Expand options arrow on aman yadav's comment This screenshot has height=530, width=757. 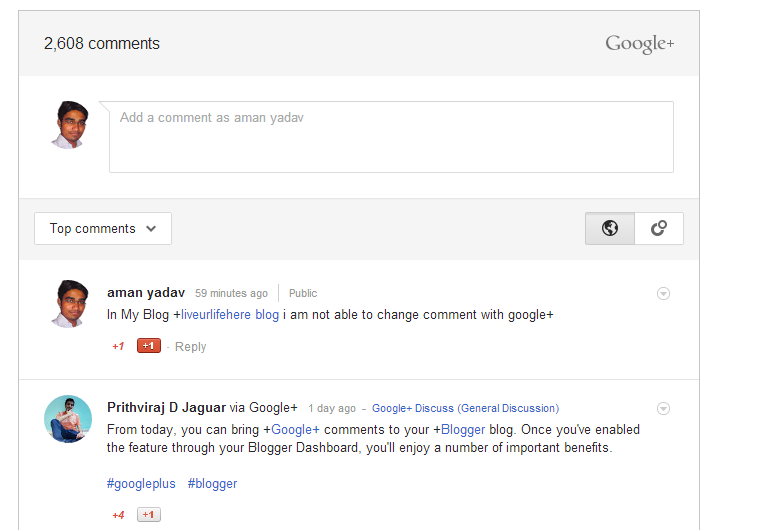(663, 293)
